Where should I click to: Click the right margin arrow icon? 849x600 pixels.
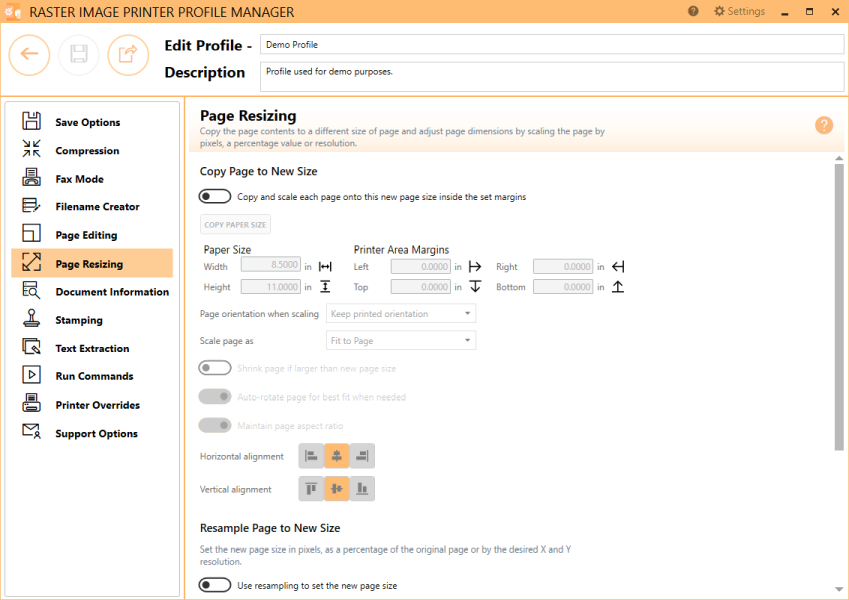[x=618, y=266]
